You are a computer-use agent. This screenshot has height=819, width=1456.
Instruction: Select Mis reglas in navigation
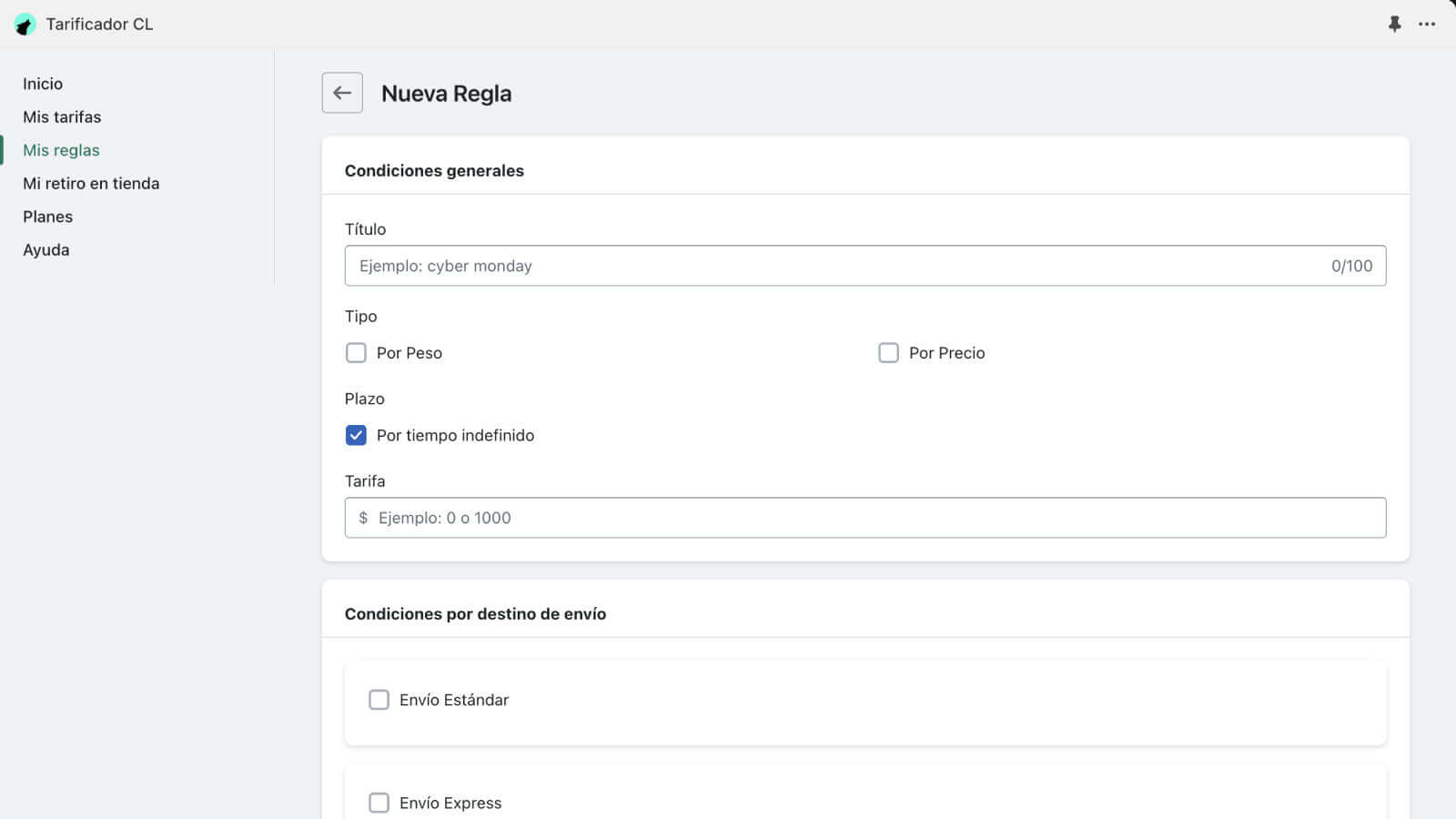click(x=61, y=150)
